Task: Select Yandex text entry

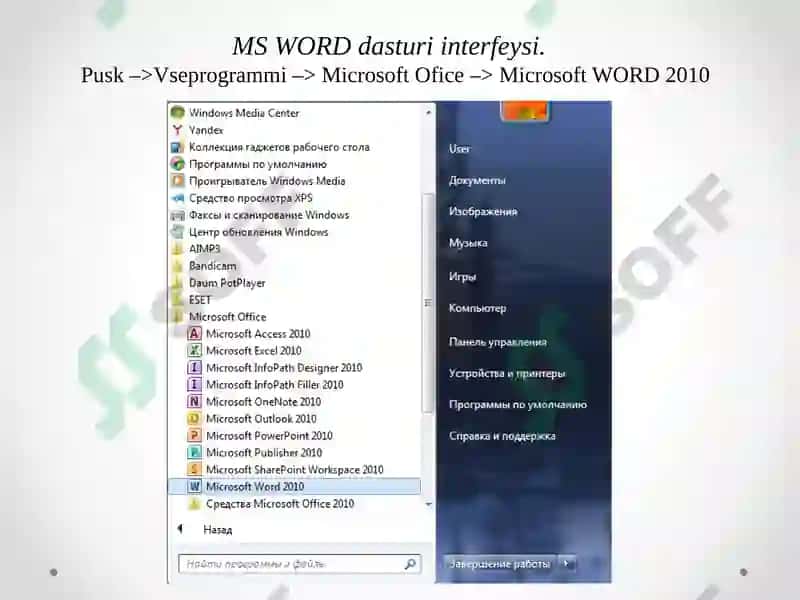Action: pos(206,130)
